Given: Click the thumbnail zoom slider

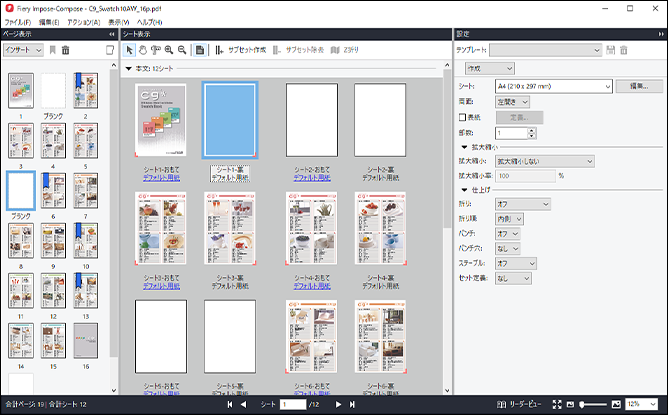Looking at the screenshot, I should 595,404.
